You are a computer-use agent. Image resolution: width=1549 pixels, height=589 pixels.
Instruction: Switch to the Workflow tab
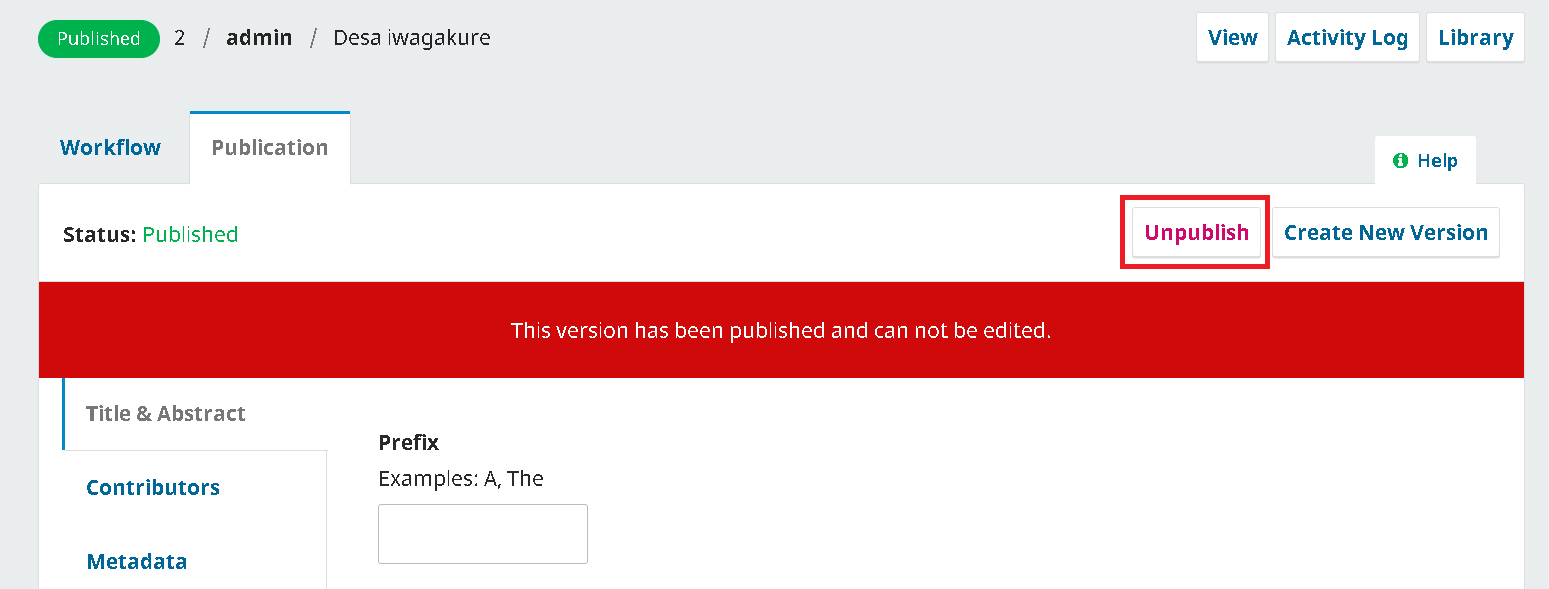pos(110,148)
